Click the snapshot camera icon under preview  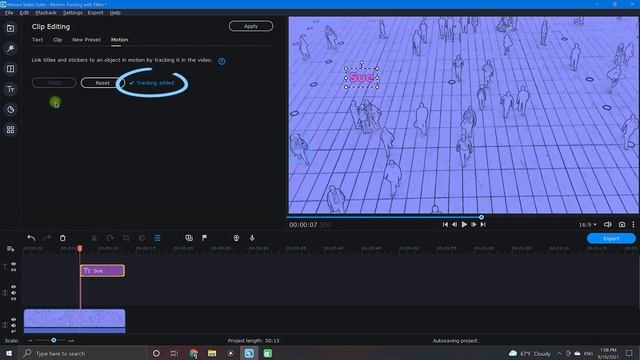click(x=622, y=224)
